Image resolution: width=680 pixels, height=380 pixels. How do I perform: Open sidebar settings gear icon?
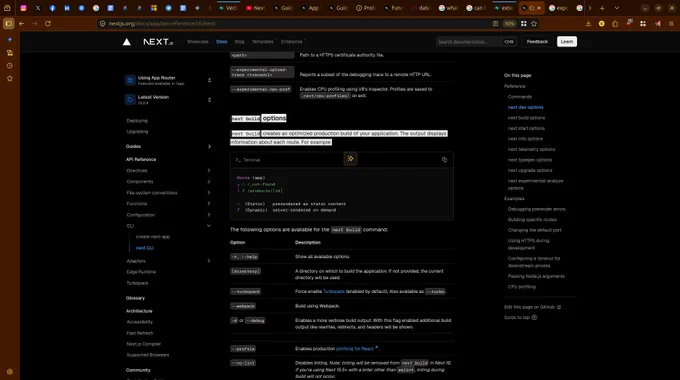pyautogui.click(x=10, y=372)
